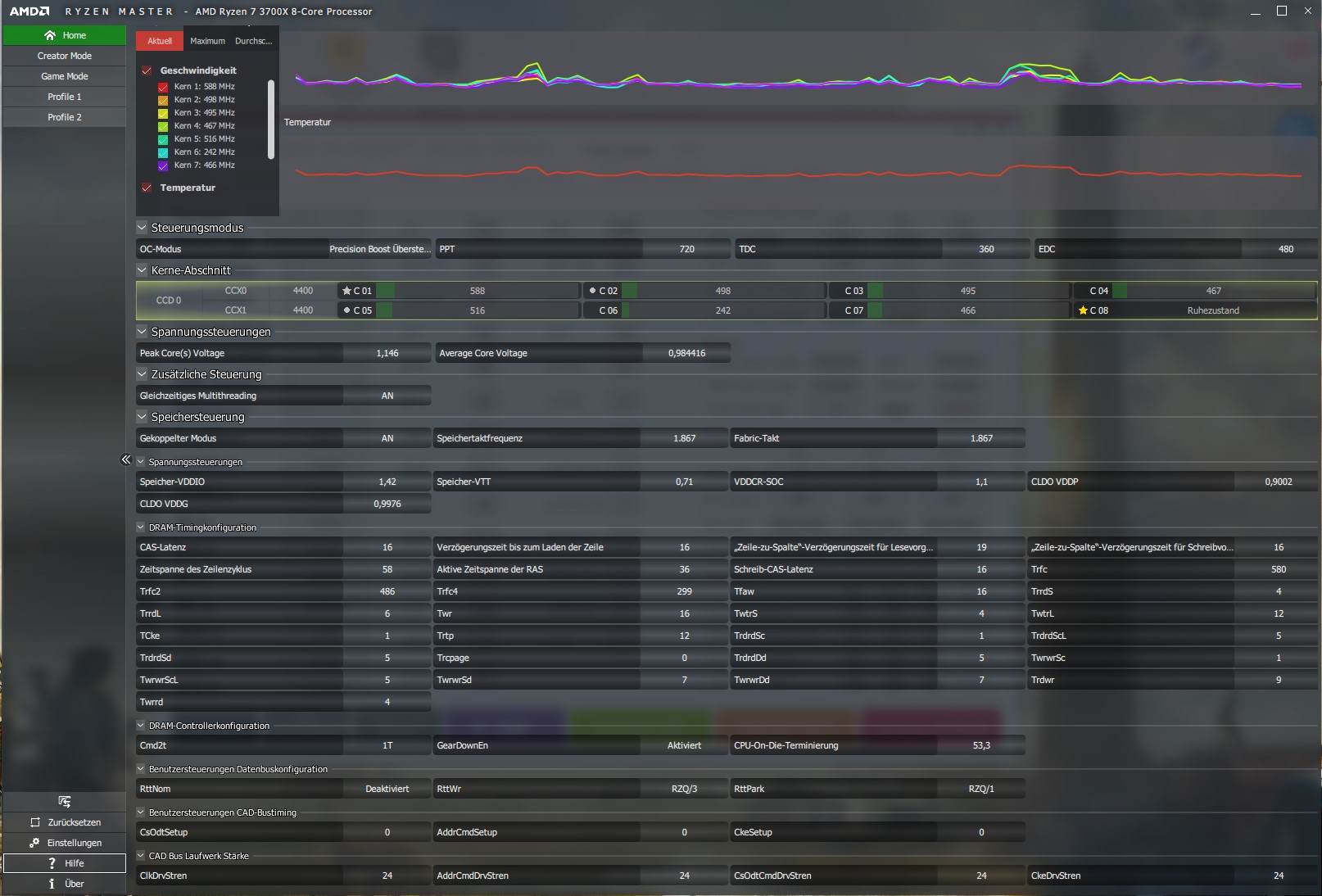Click the dot marker on core C 05

pos(346,310)
